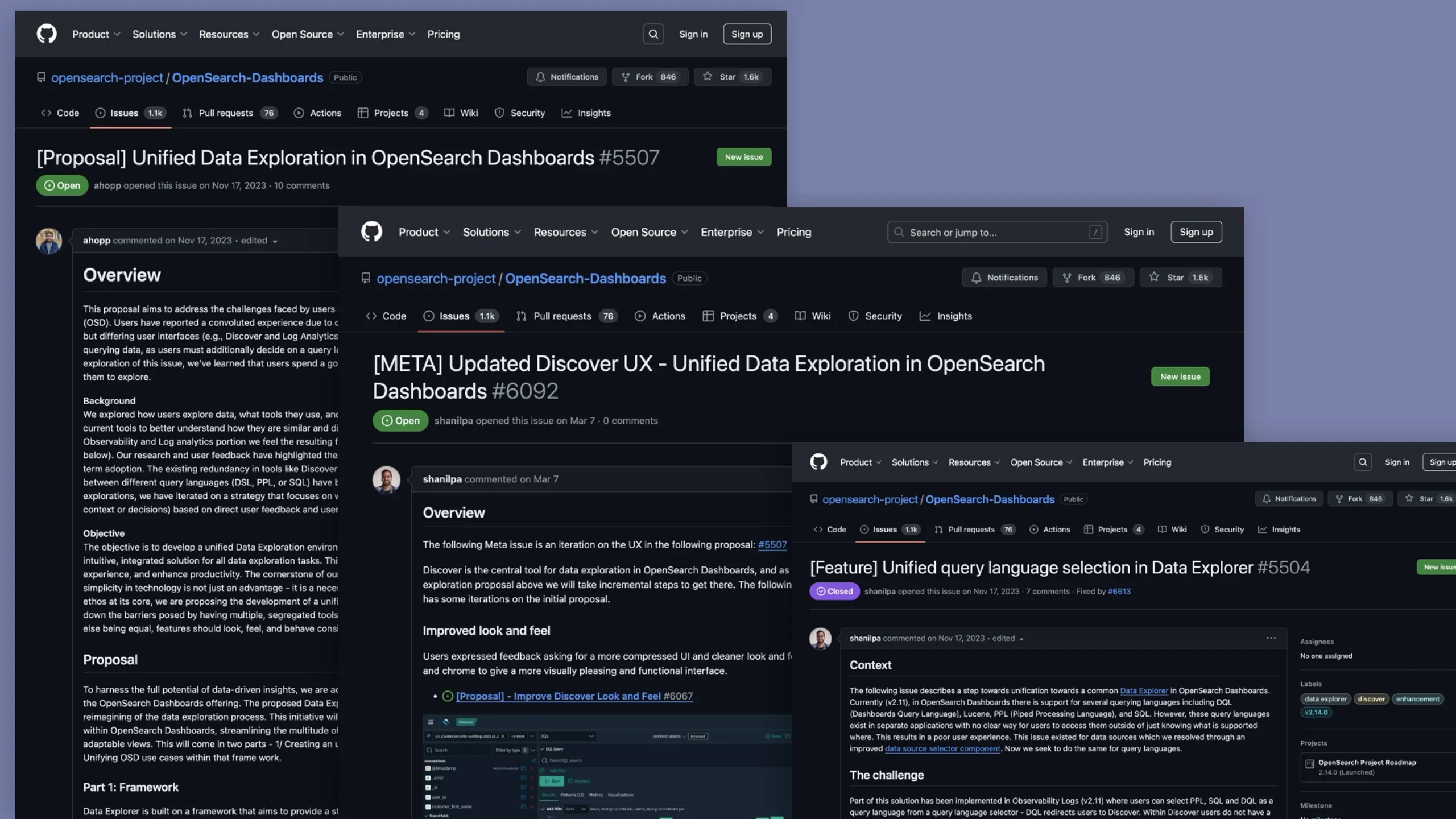Screen dimensions: 1456x819
Task: Click GitHub logo in top-left issue #5507 window
Action: (47, 34)
